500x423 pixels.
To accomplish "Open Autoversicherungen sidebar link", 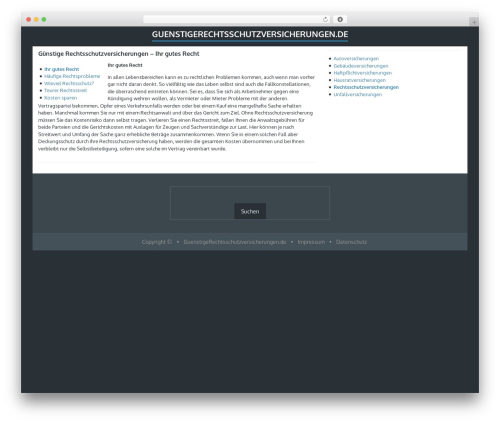I will 356,59.
